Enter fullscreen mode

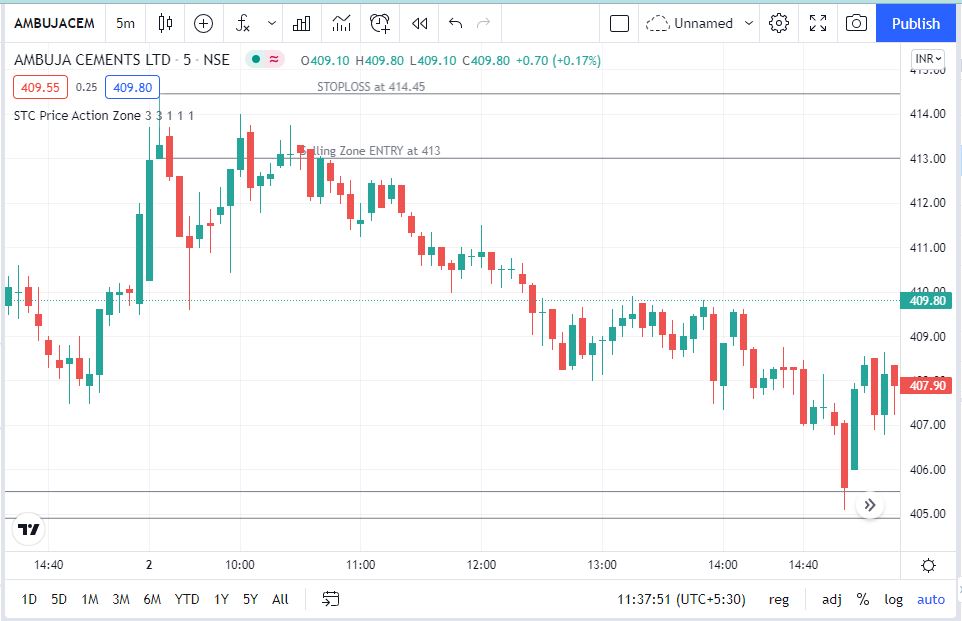(818, 23)
